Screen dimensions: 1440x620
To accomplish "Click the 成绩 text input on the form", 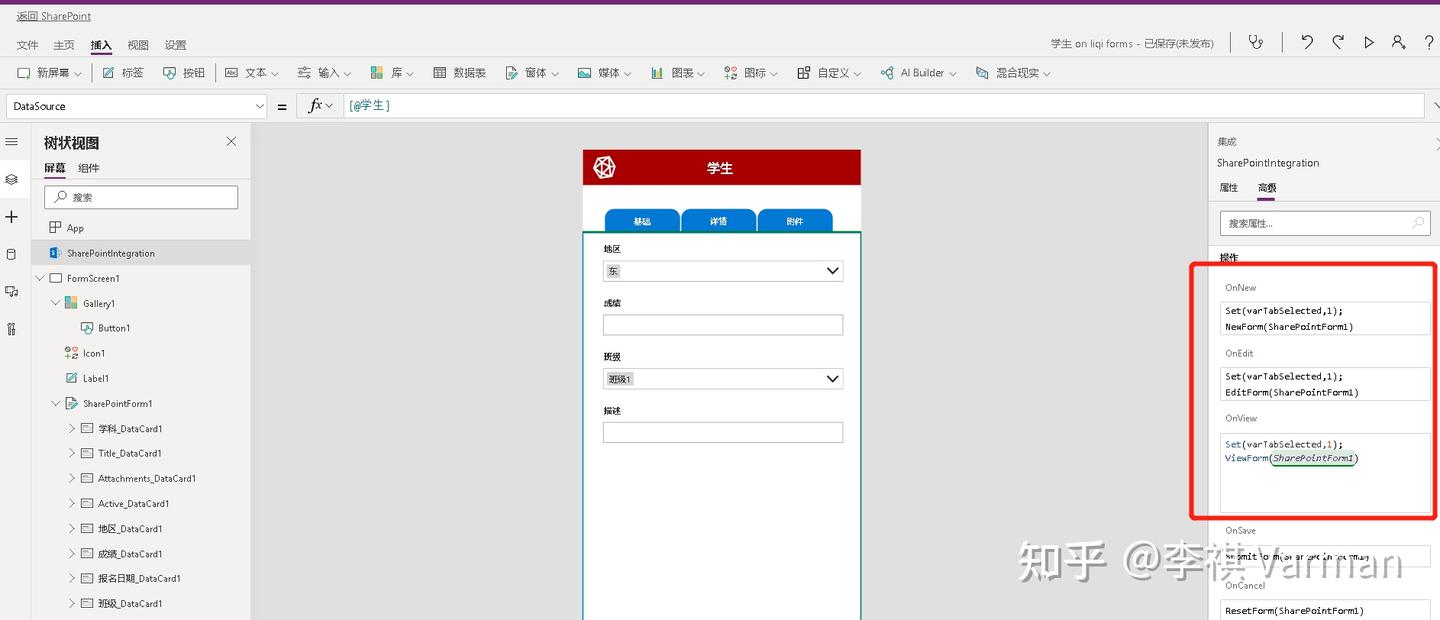I will [722, 324].
